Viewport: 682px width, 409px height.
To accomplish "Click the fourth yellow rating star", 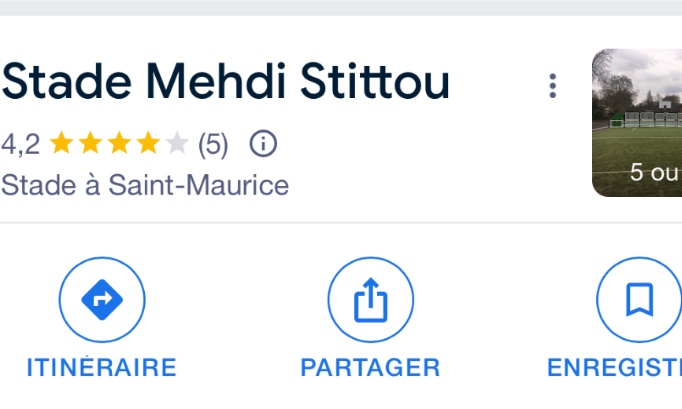I will [148, 145].
